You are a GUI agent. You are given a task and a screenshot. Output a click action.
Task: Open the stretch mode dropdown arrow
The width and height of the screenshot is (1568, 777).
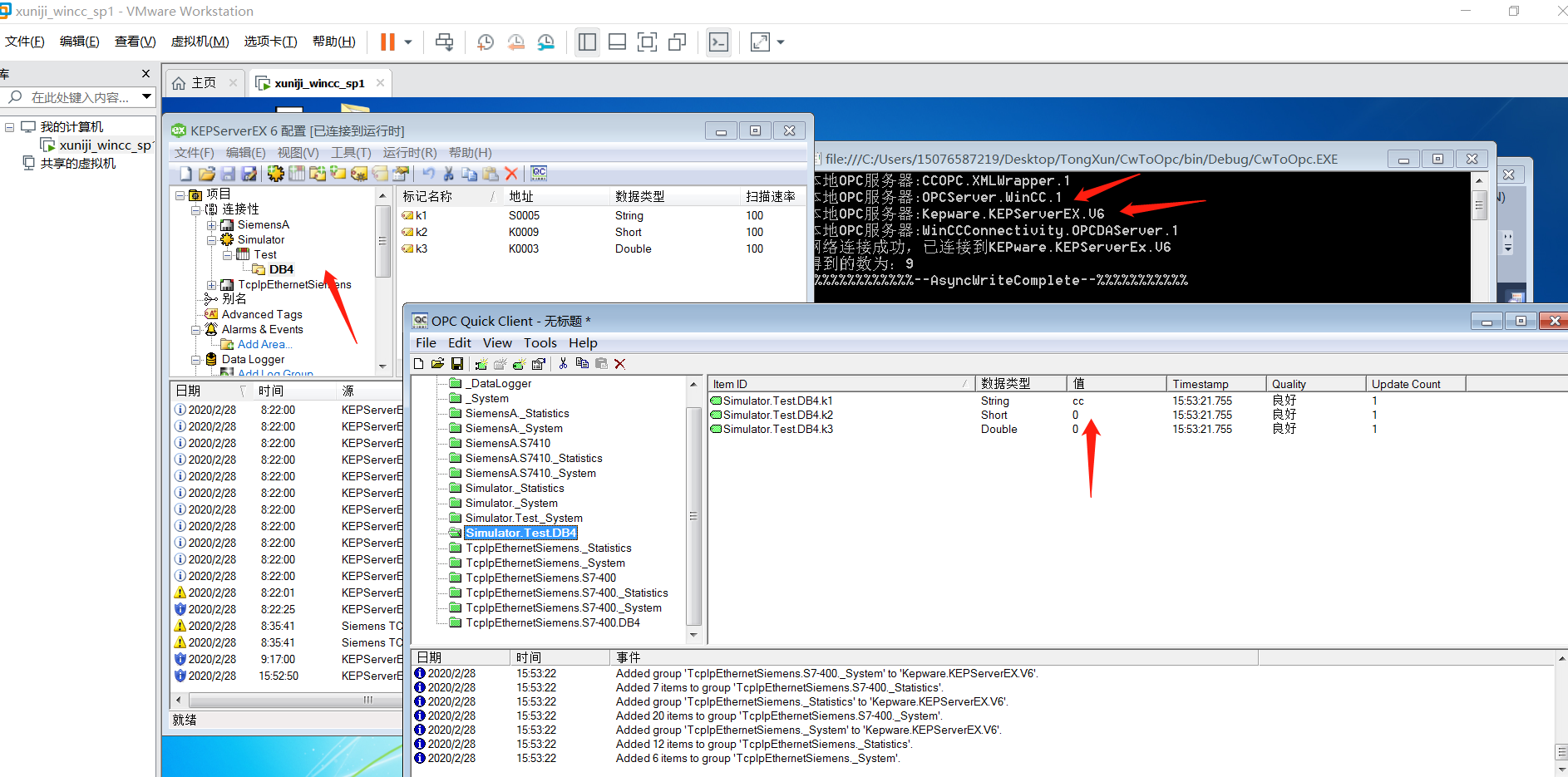click(x=781, y=42)
